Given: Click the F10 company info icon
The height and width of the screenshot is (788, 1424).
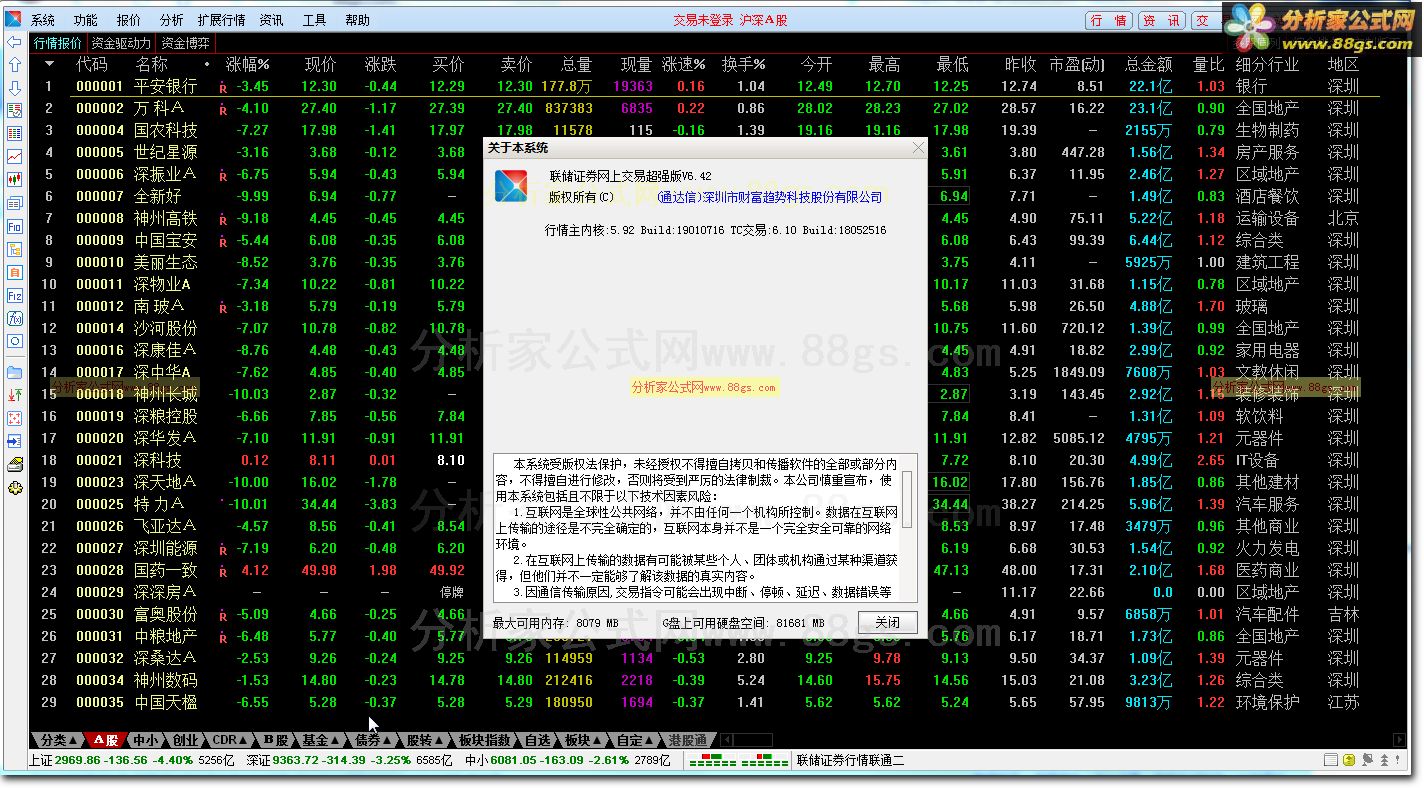Looking at the screenshot, I should click(x=14, y=226).
